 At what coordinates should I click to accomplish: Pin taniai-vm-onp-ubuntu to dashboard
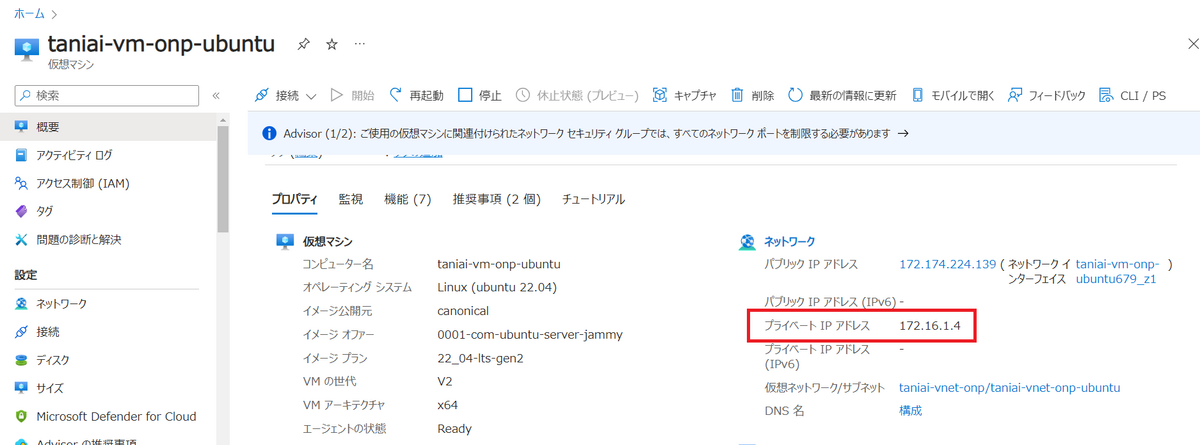(302, 45)
